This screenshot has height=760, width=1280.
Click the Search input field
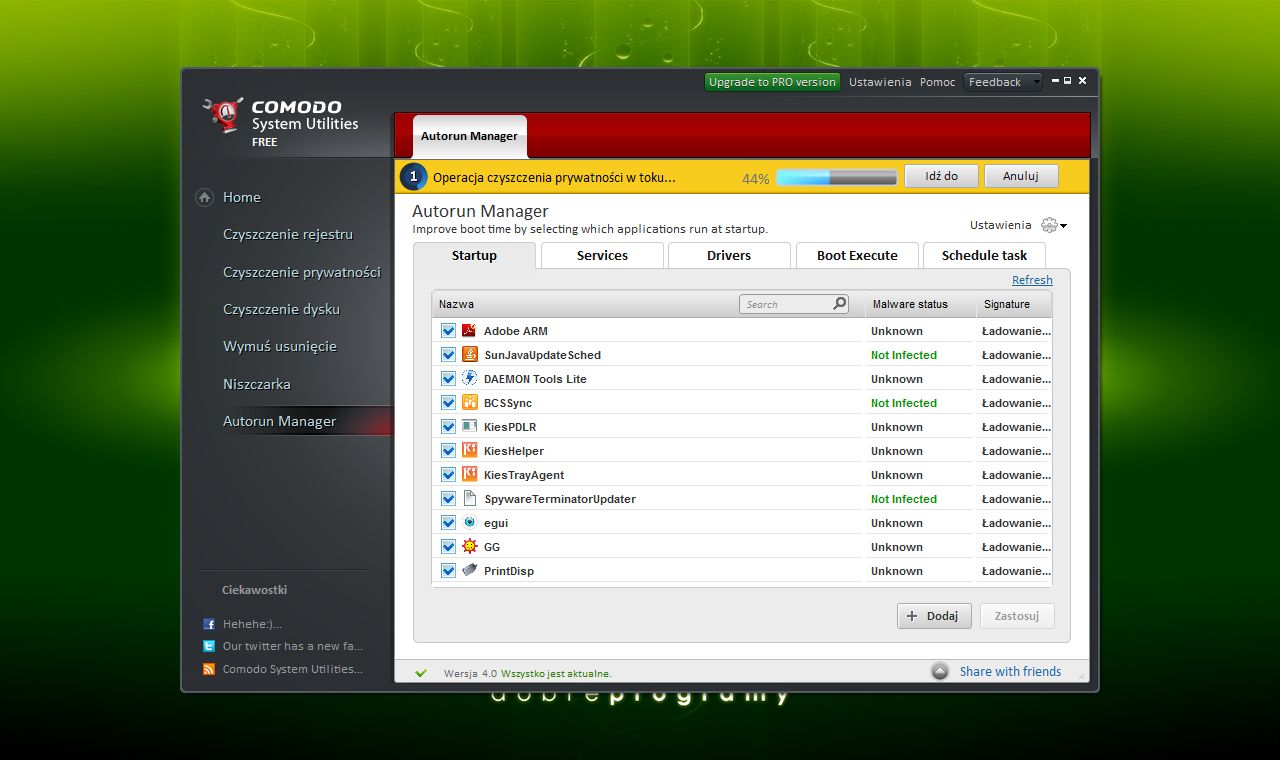(795, 304)
